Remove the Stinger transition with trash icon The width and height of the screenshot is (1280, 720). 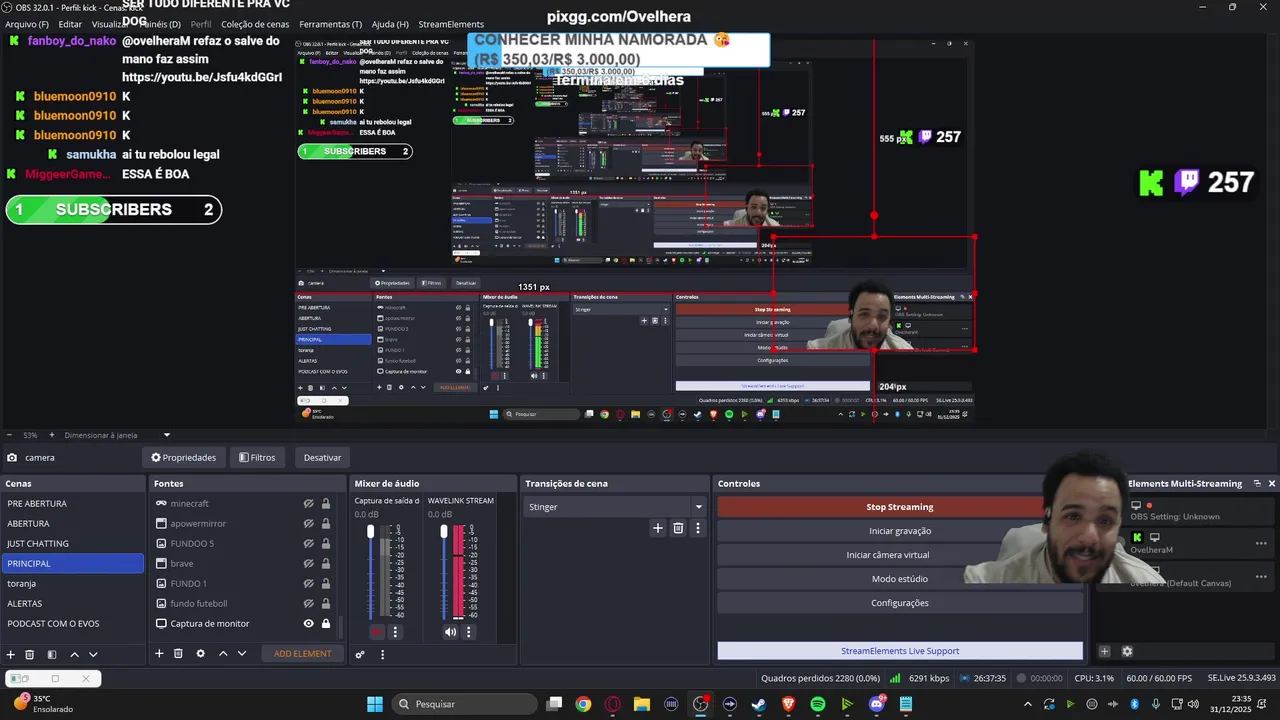[678, 528]
